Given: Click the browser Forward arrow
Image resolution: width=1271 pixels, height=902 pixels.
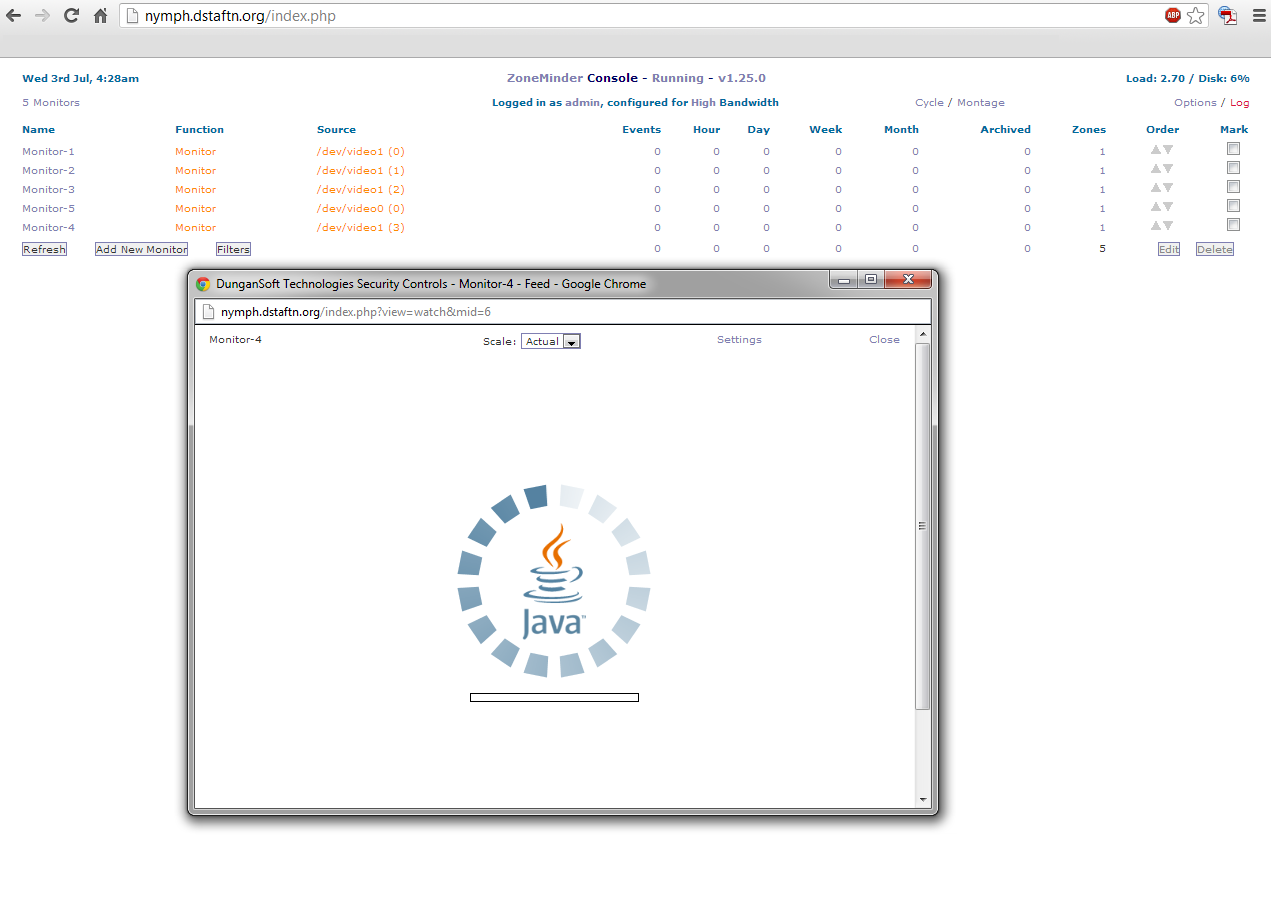Looking at the screenshot, I should (x=42, y=15).
